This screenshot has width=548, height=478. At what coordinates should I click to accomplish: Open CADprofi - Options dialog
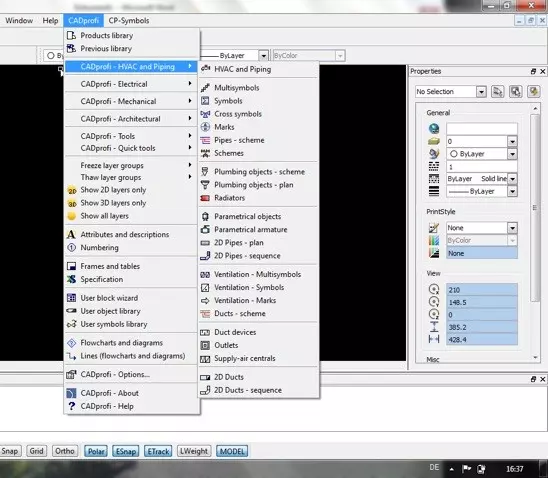[x=115, y=375]
